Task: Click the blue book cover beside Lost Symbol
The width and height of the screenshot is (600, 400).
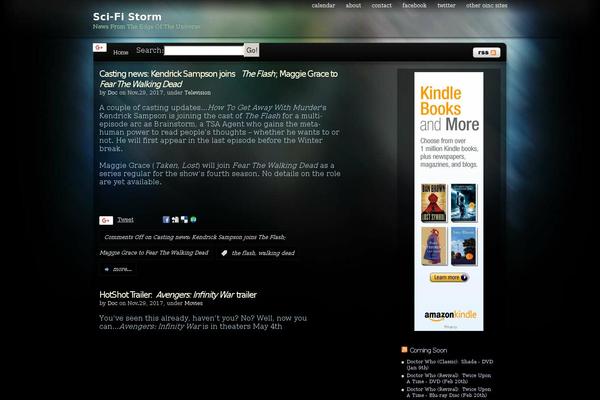Action: pyautogui.click(x=464, y=203)
